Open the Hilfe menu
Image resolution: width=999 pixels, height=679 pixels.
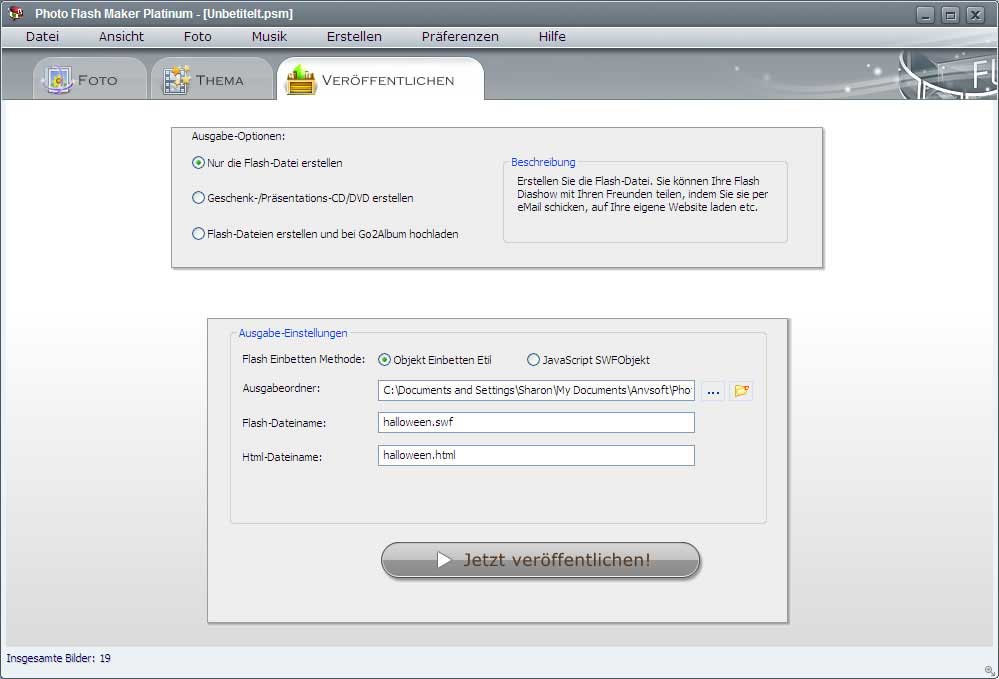[552, 36]
